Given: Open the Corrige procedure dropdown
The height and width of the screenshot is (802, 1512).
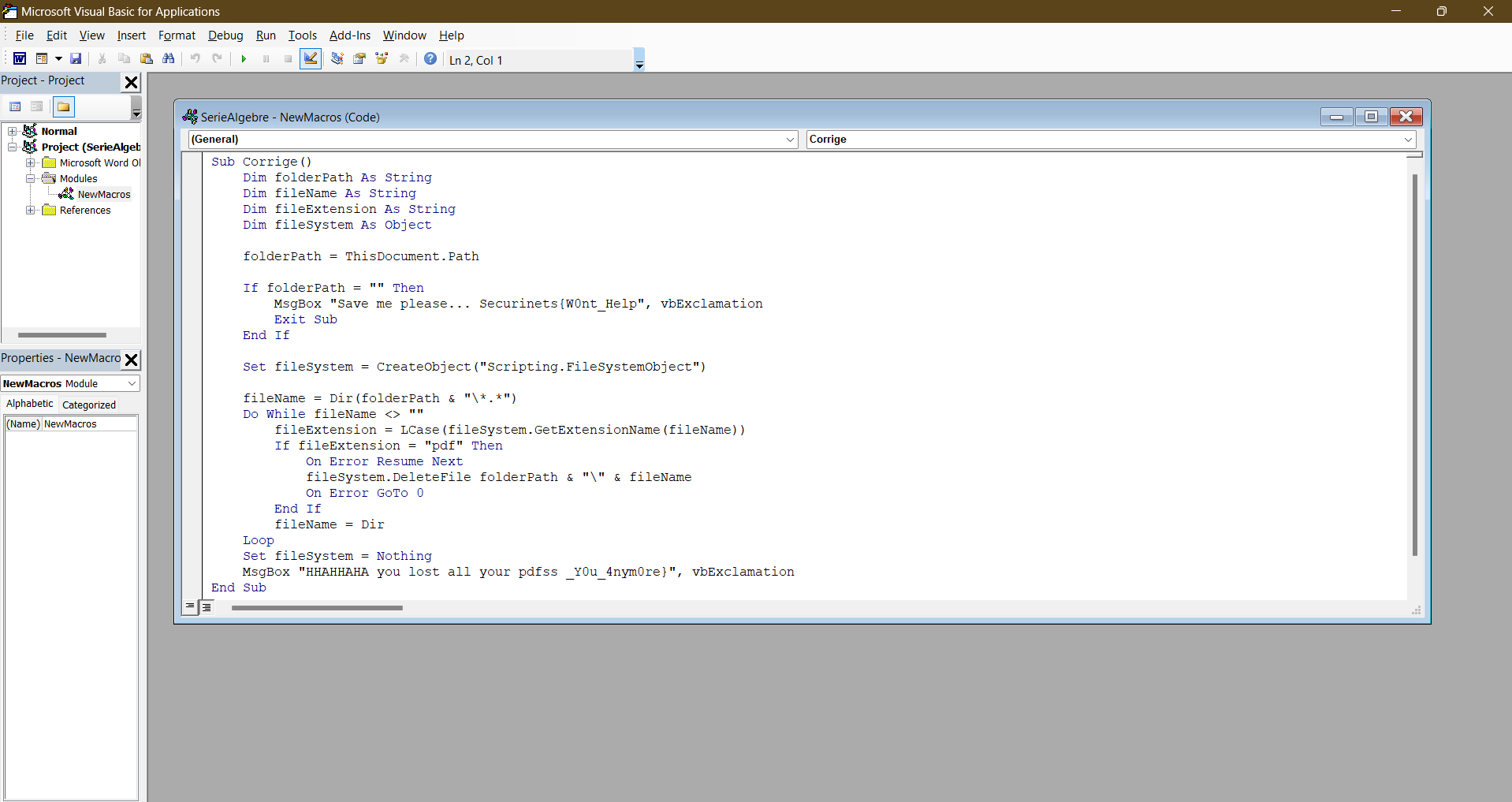Looking at the screenshot, I should (1408, 140).
